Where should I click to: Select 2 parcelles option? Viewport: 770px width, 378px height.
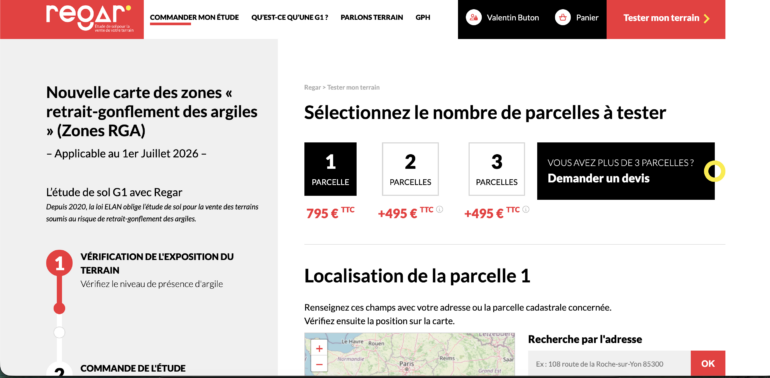tap(411, 169)
